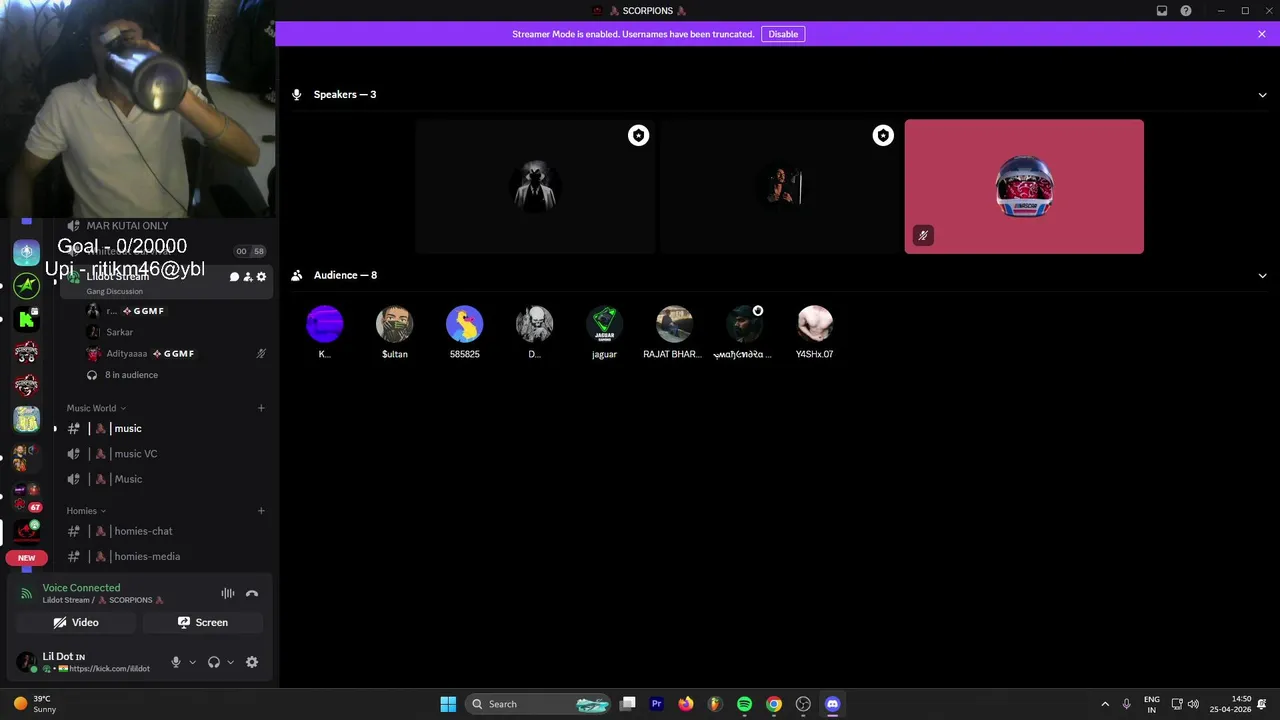
Task: Share your Screen
Action: (x=203, y=622)
